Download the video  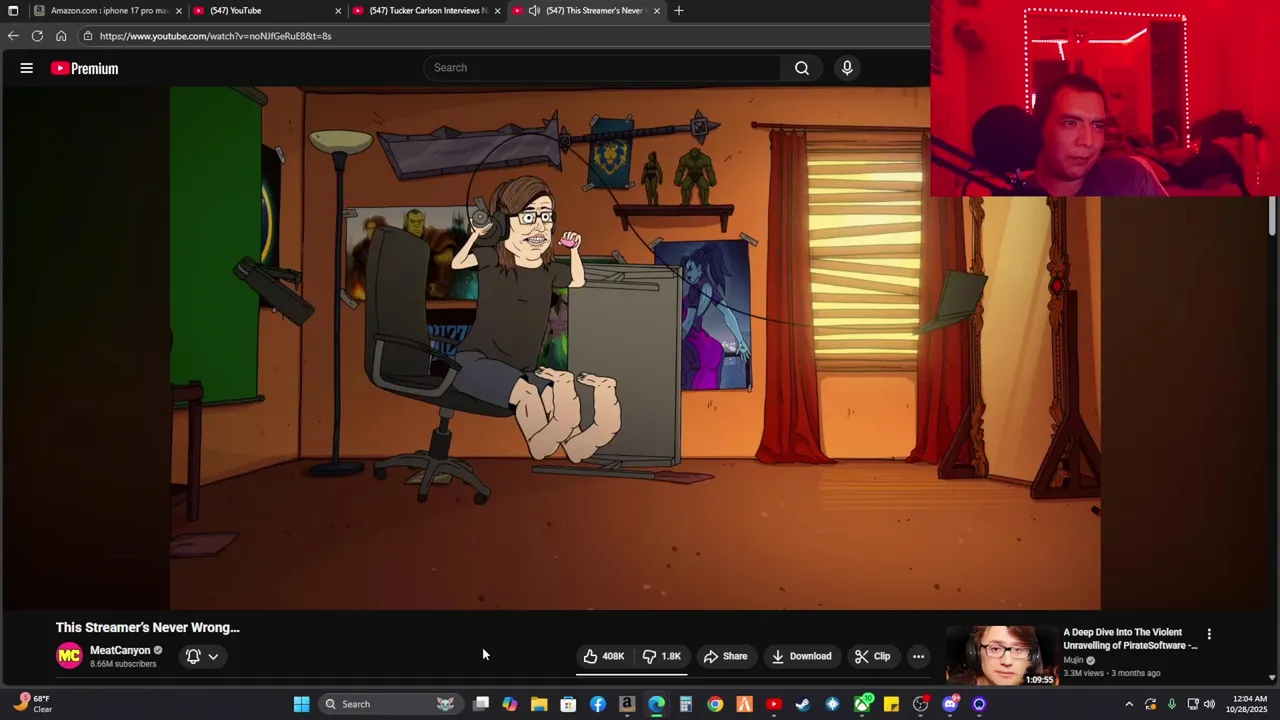(x=802, y=656)
